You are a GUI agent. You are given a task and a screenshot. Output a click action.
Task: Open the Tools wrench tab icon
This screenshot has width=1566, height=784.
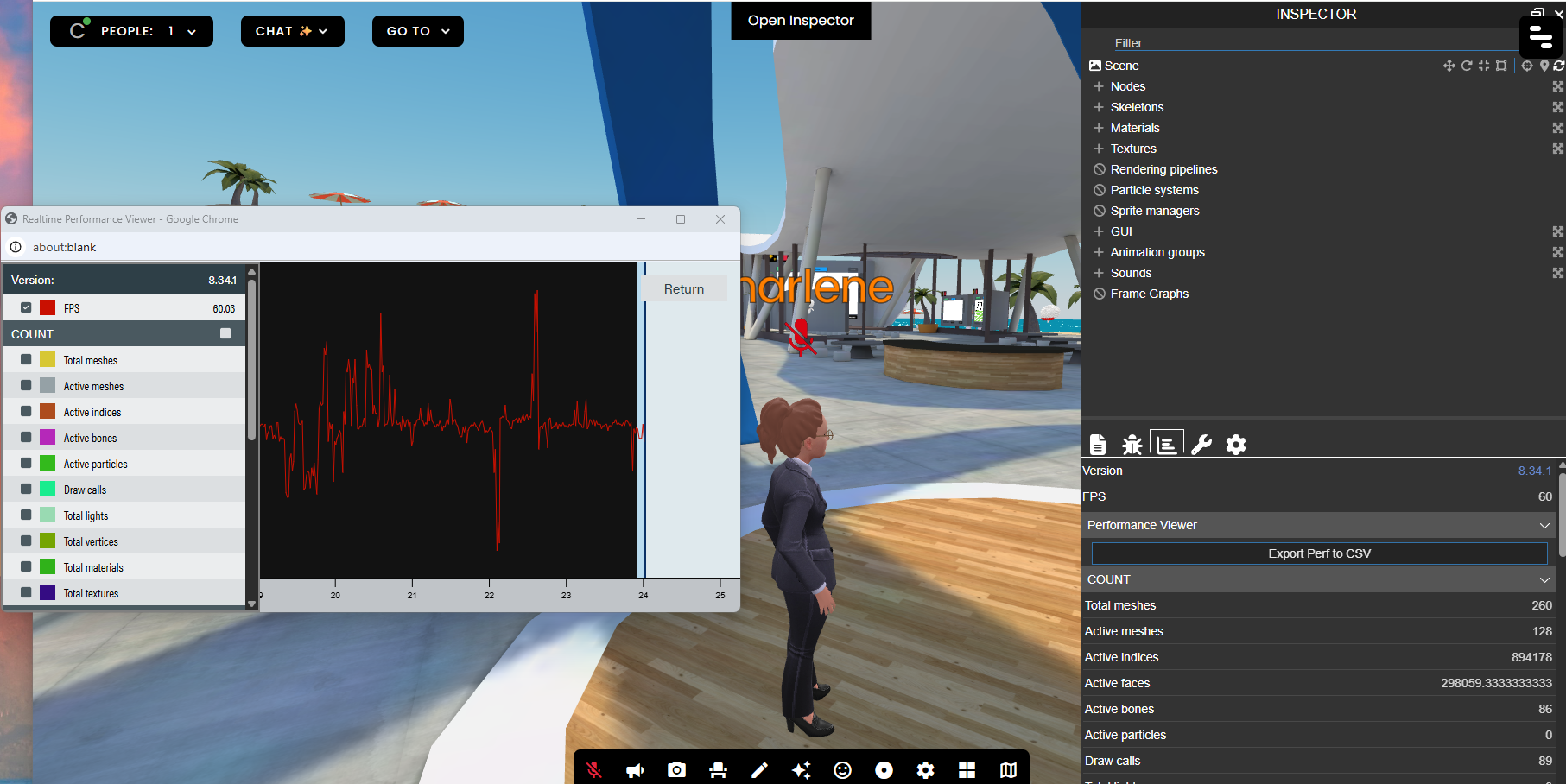pos(1201,445)
